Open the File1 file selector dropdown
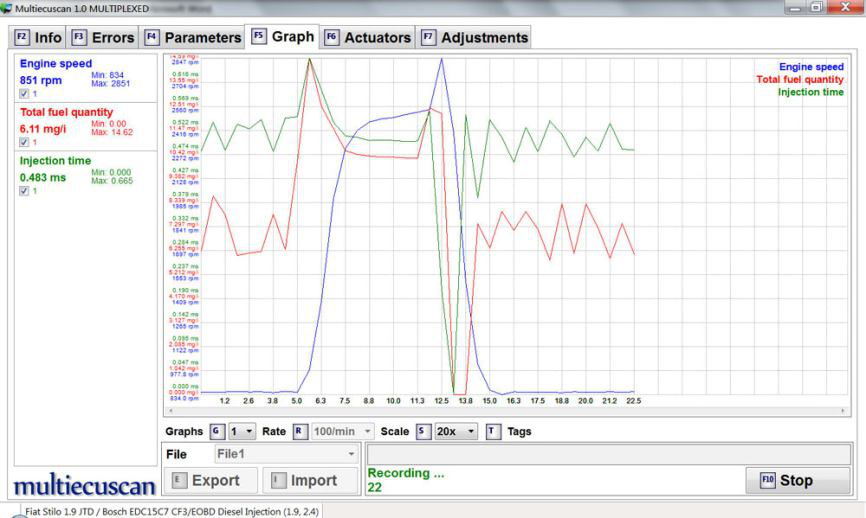866x518 pixels. click(x=273, y=454)
